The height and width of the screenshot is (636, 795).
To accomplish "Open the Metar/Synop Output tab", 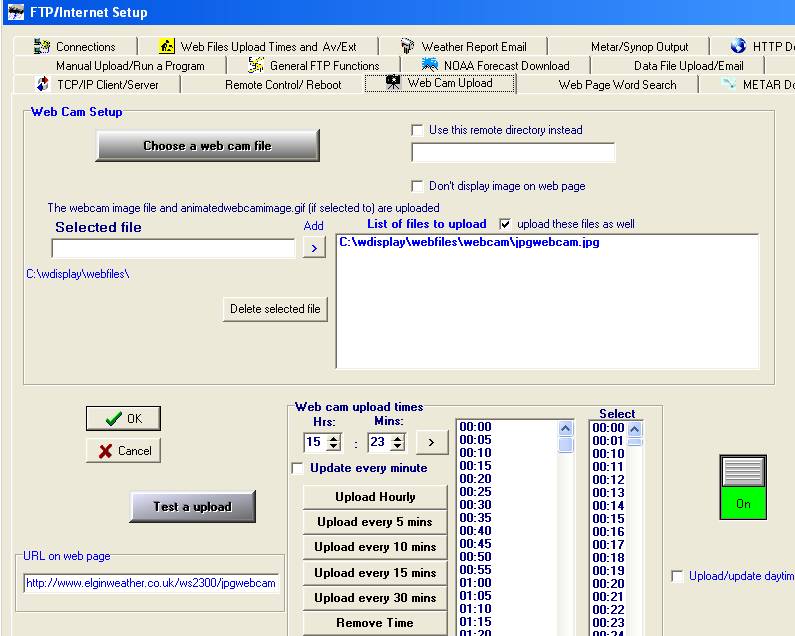I will click(639, 47).
